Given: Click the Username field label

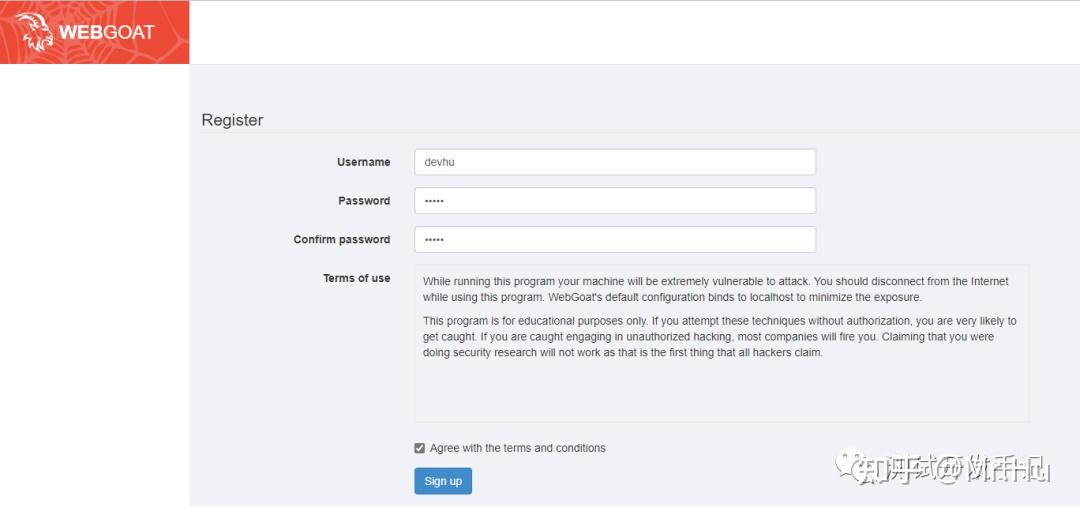Looking at the screenshot, I should pyautogui.click(x=363, y=162).
